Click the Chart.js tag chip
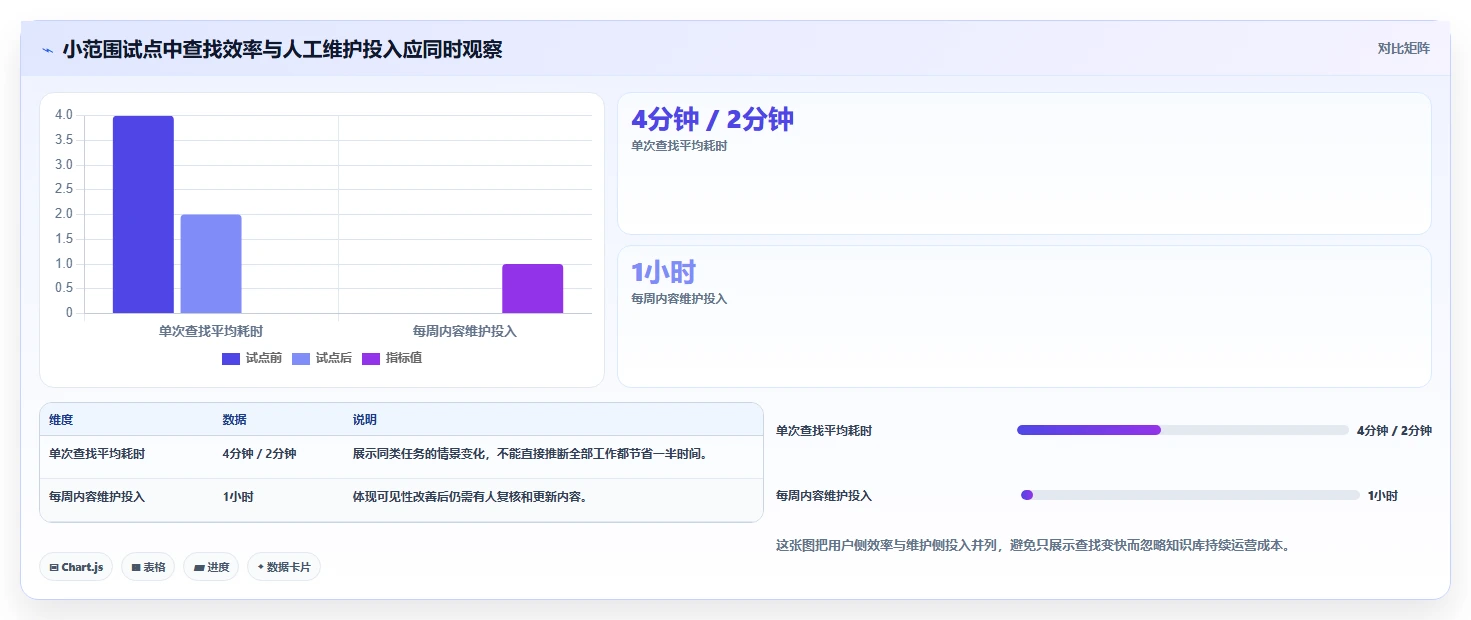Viewport: 1471px width, 620px height. click(x=76, y=567)
